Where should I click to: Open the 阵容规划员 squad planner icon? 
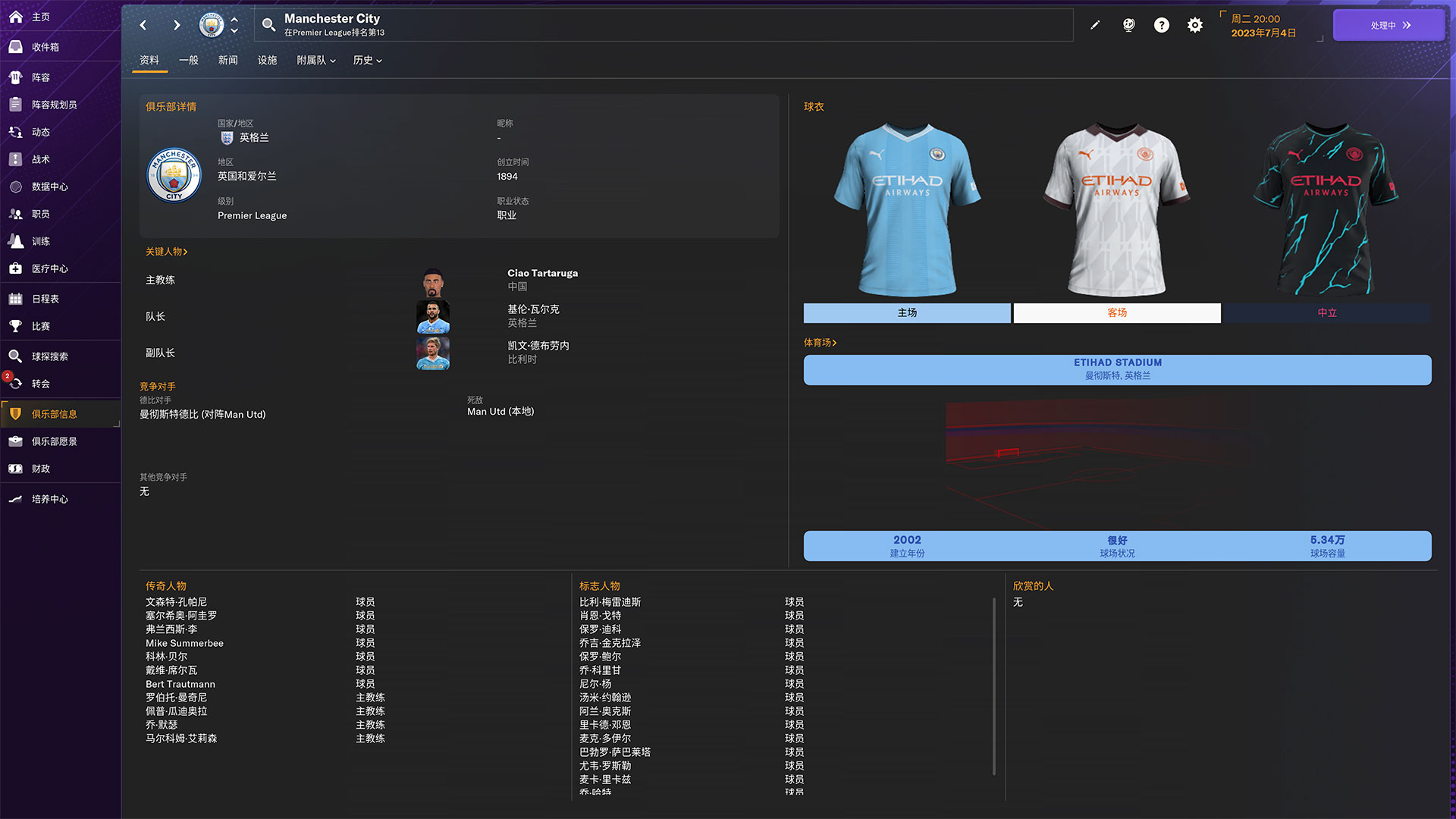click(15, 105)
